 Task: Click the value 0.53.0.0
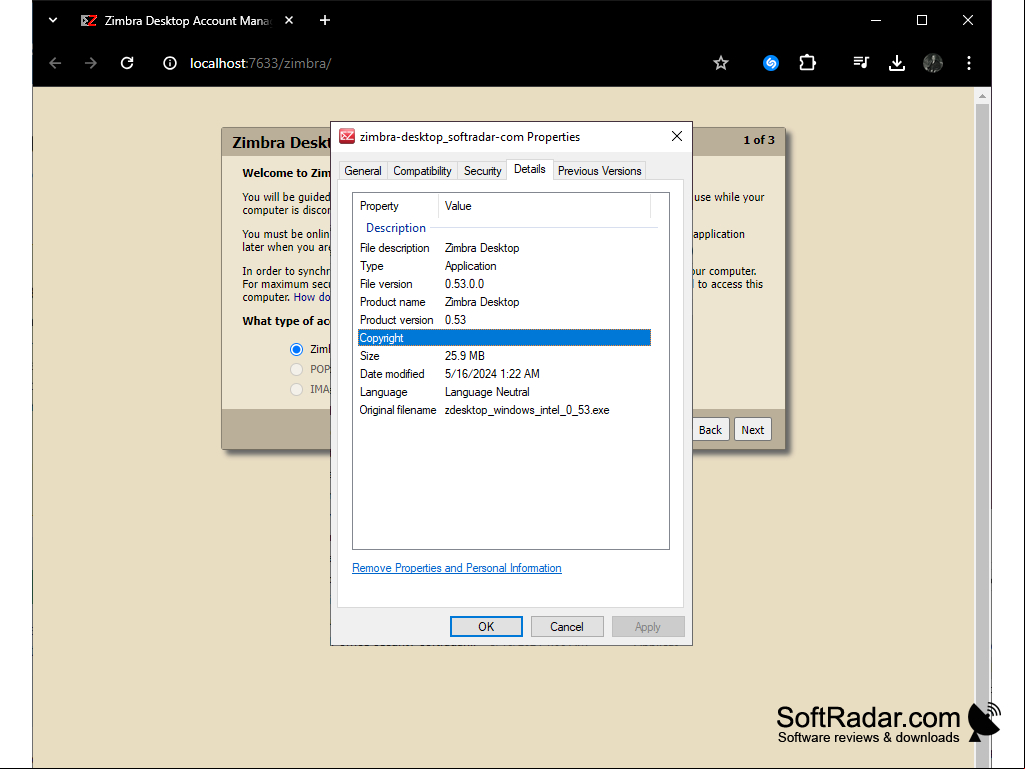(464, 284)
